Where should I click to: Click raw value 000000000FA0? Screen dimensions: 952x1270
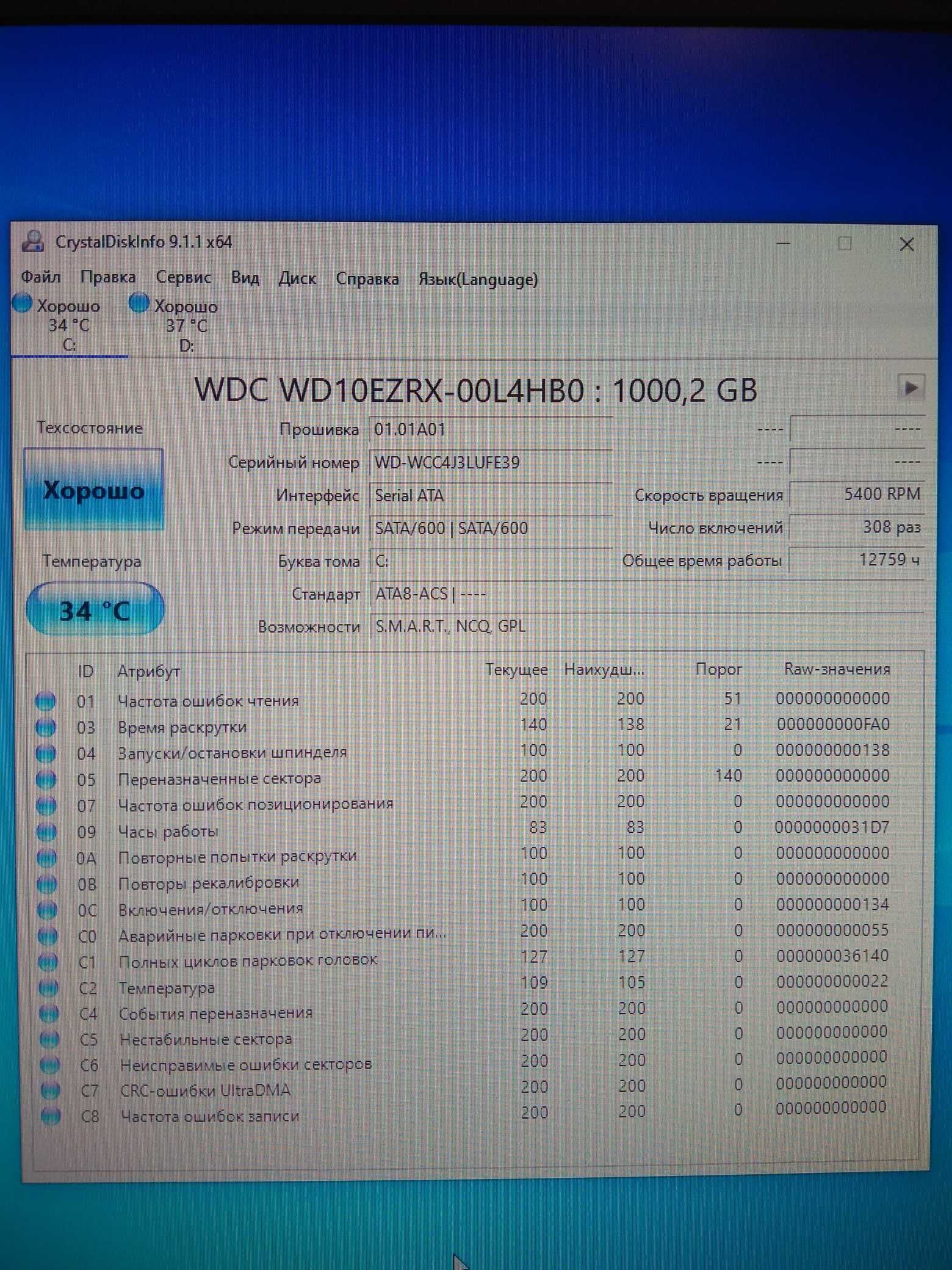(x=833, y=724)
